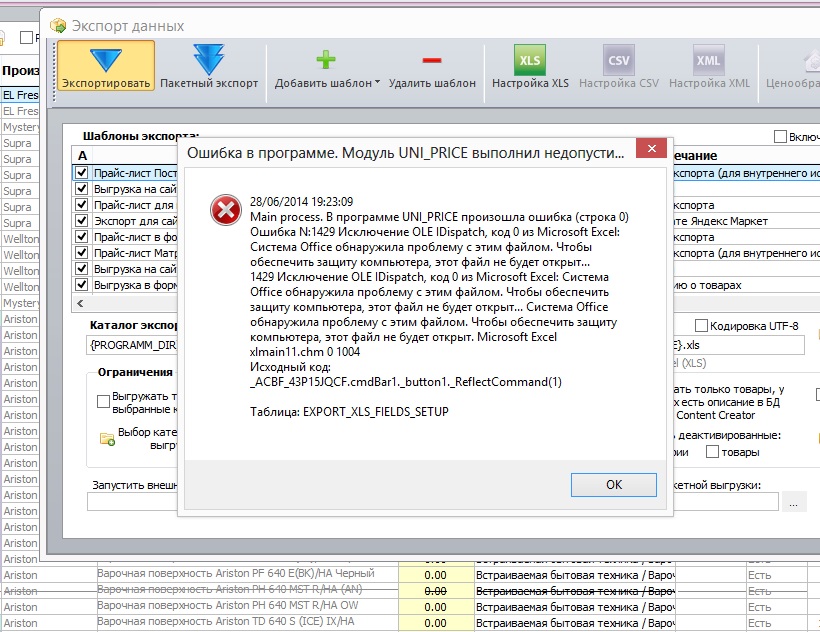This screenshot has width=820, height=632.
Task: Click the template list scroll-left arrow
Action: tap(80, 303)
